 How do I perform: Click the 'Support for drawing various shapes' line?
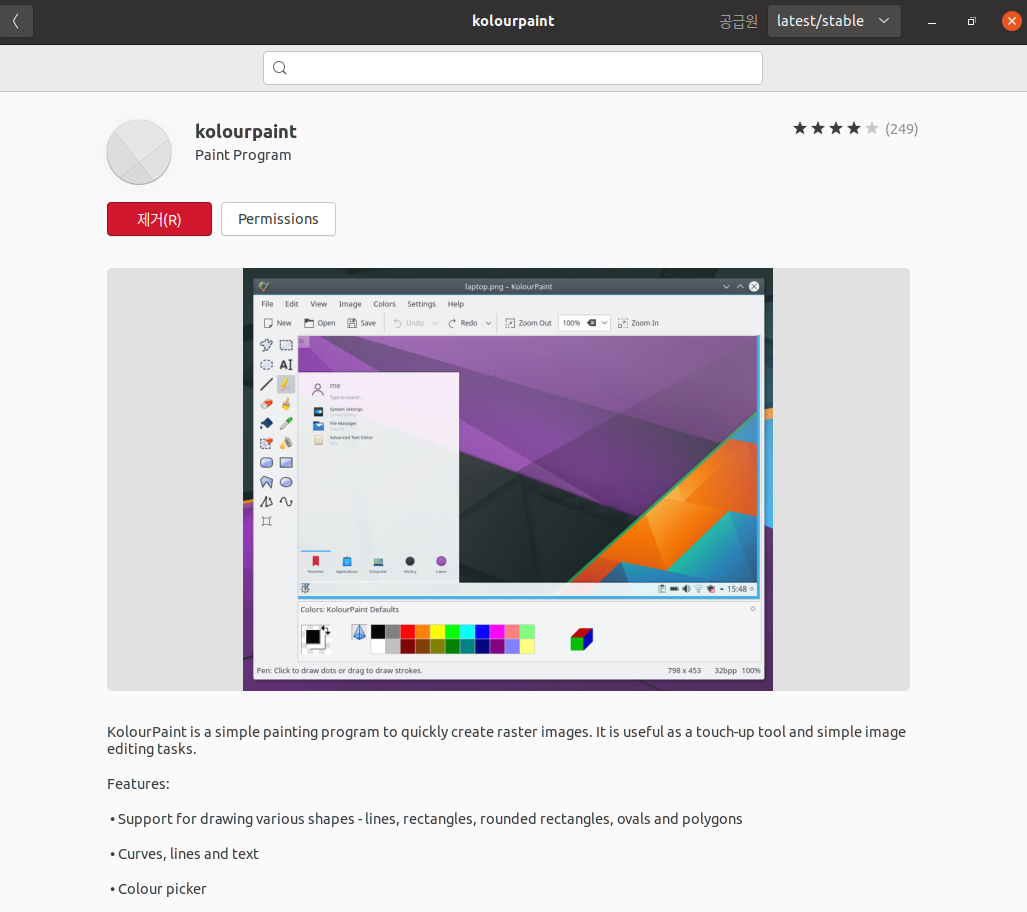[426, 819]
